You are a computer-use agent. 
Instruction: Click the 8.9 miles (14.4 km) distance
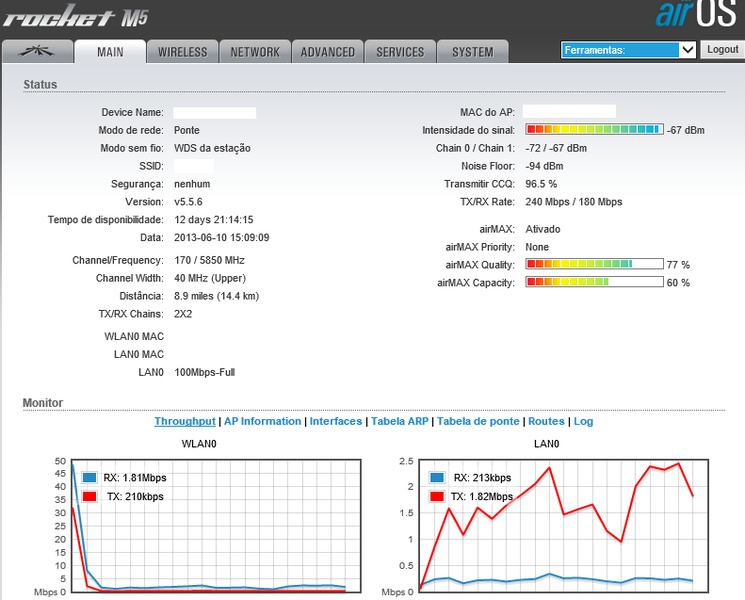[216, 296]
